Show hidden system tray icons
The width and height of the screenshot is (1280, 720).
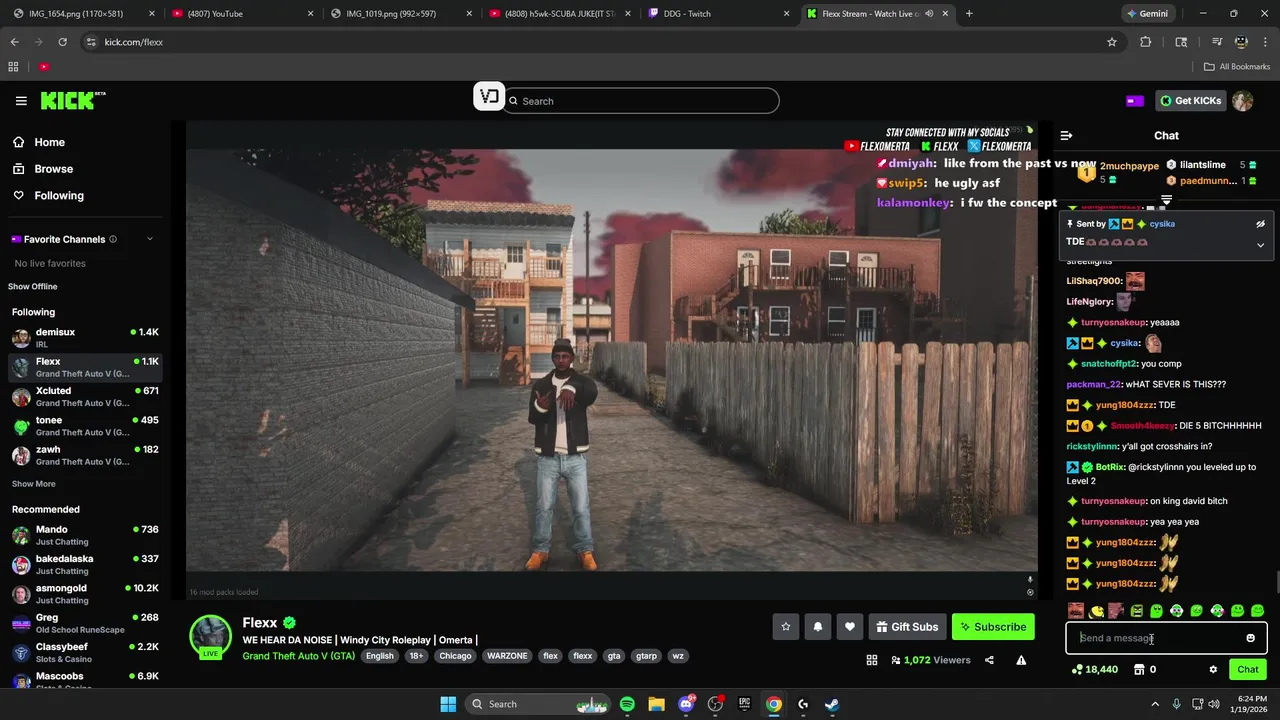click(1154, 704)
